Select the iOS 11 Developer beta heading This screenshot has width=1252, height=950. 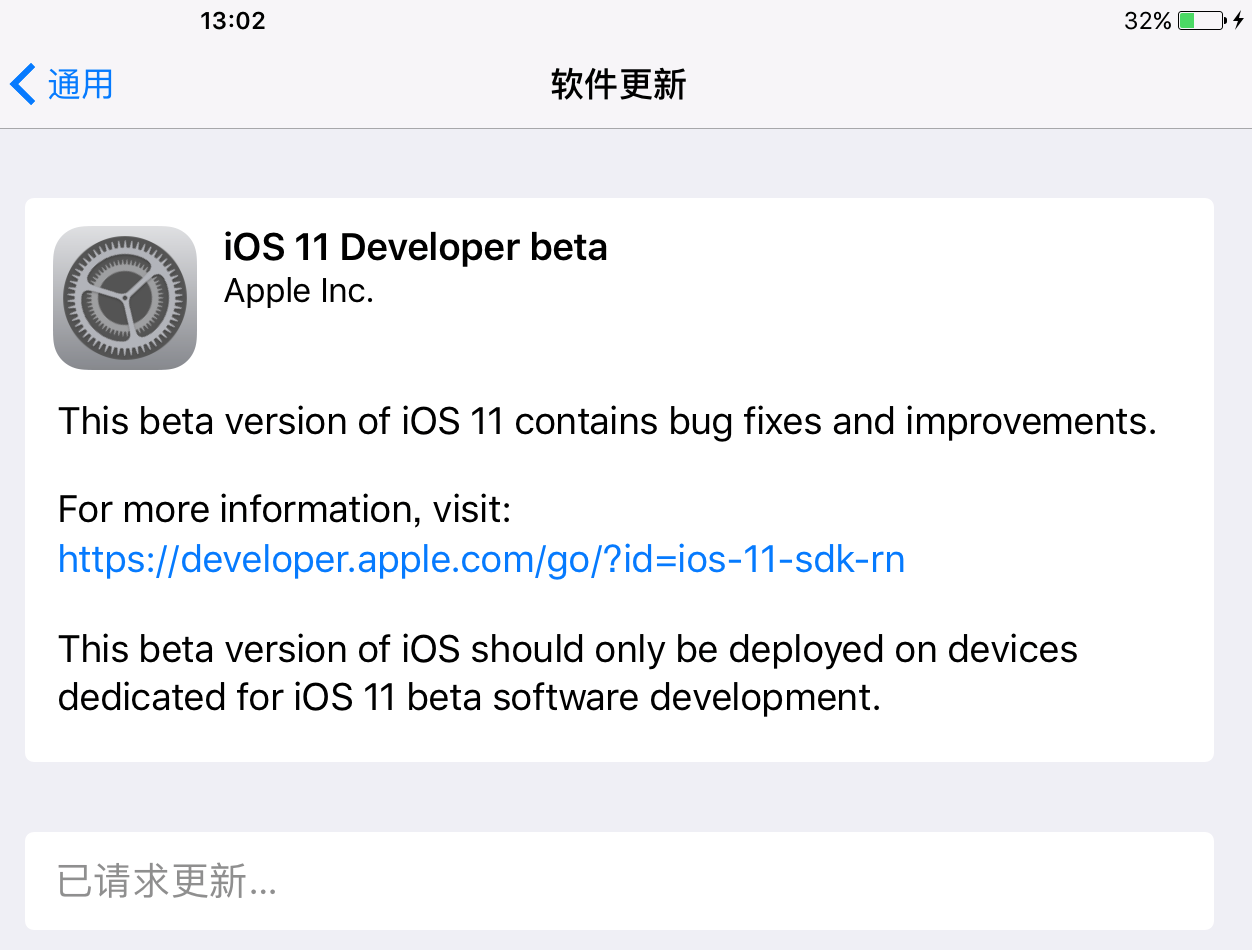click(416, 247)
